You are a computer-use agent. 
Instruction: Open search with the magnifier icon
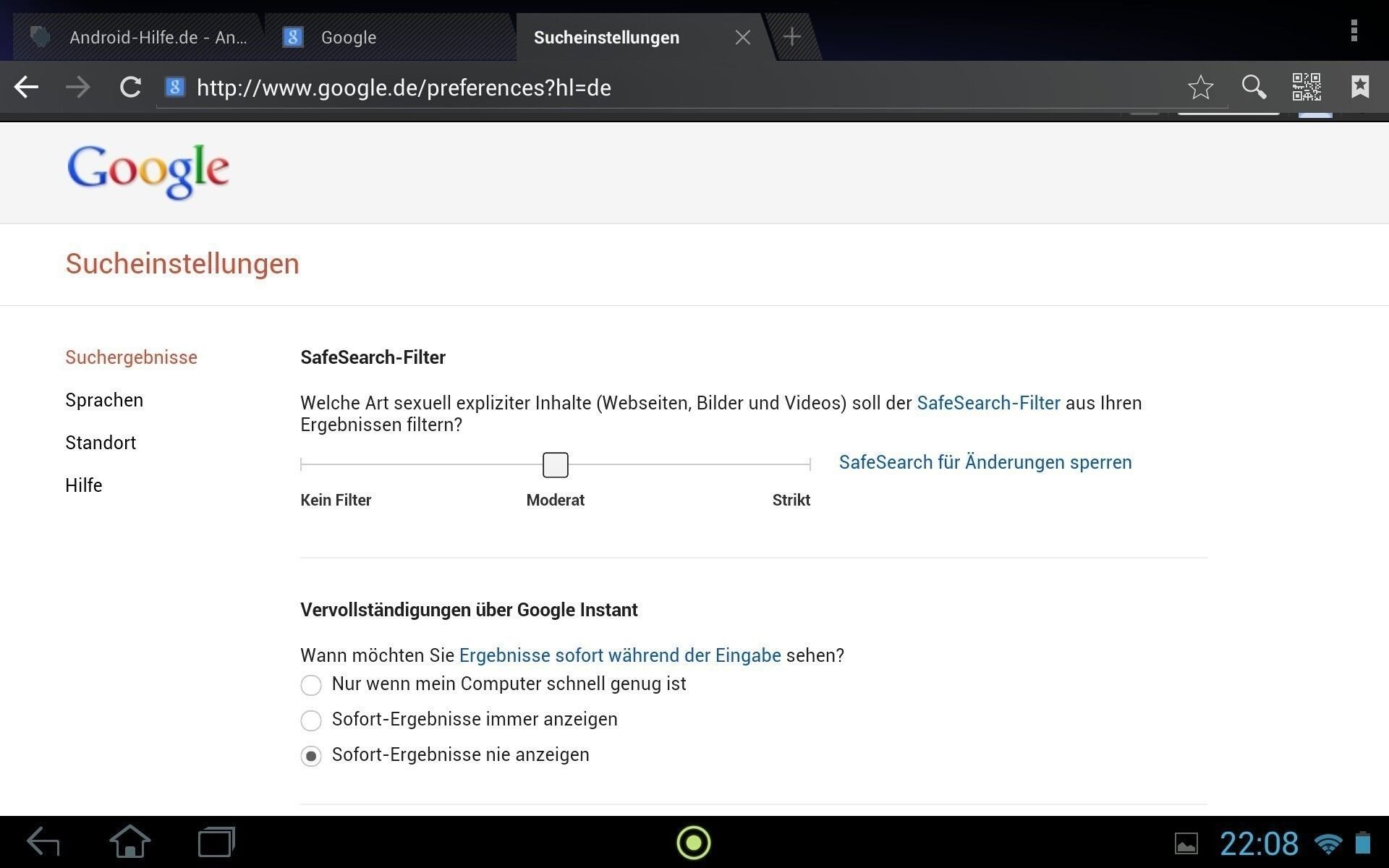(x=1254, y=87)
